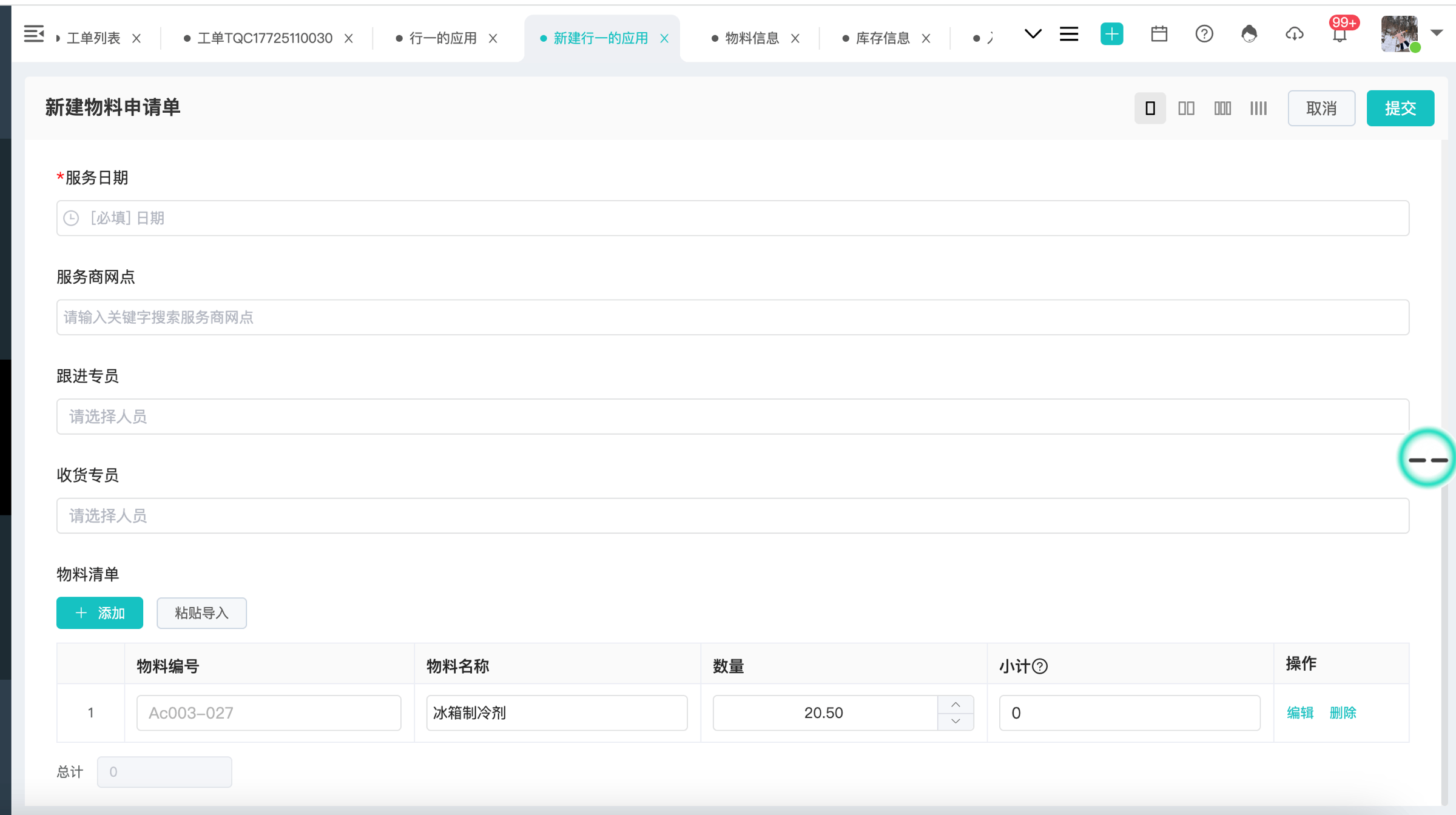
Task: Open the notifications bell with the 99+ badge
Action: [1340, 35]
